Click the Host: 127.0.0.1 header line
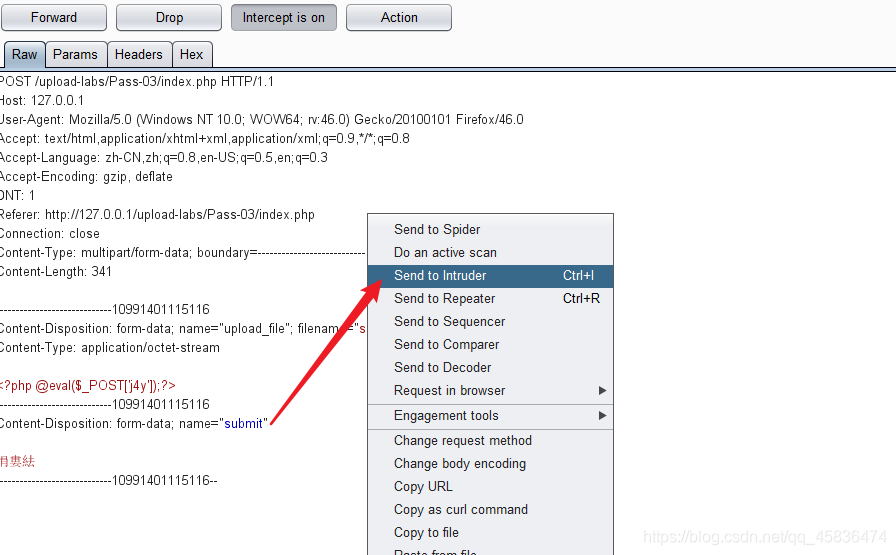 (42, 101)
